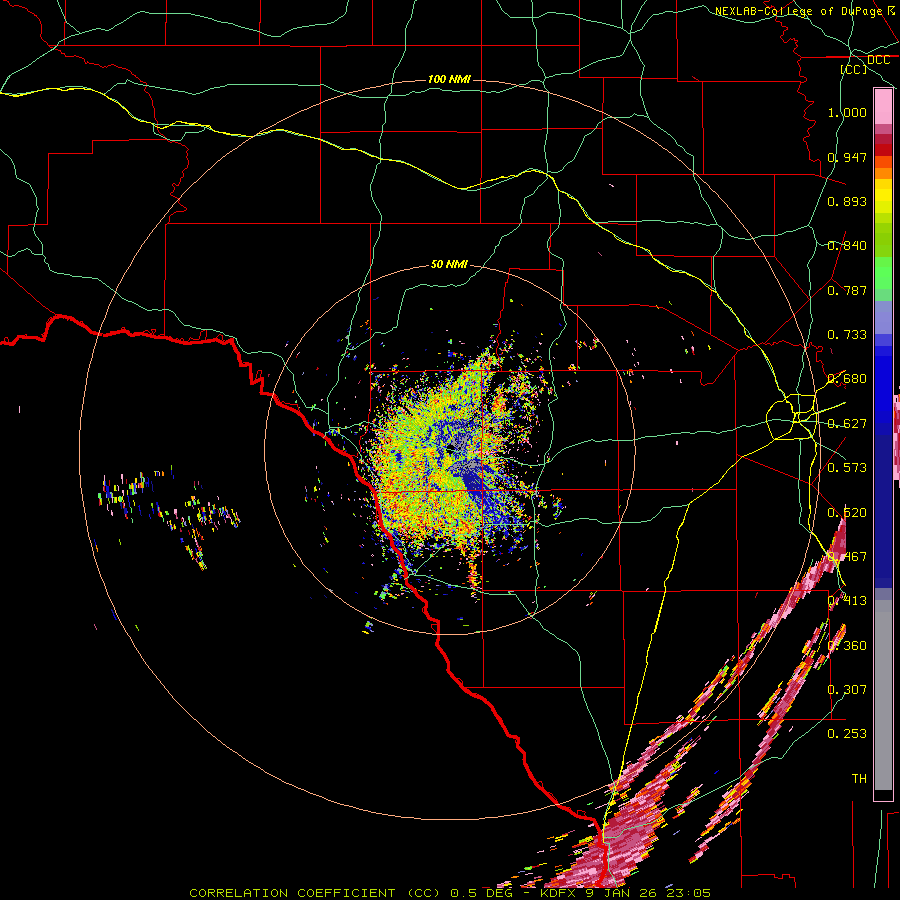Click the 50 NMI range ring label
This screenshot has height=900, width=900.
pyautogui.click(x=449, y=264)
